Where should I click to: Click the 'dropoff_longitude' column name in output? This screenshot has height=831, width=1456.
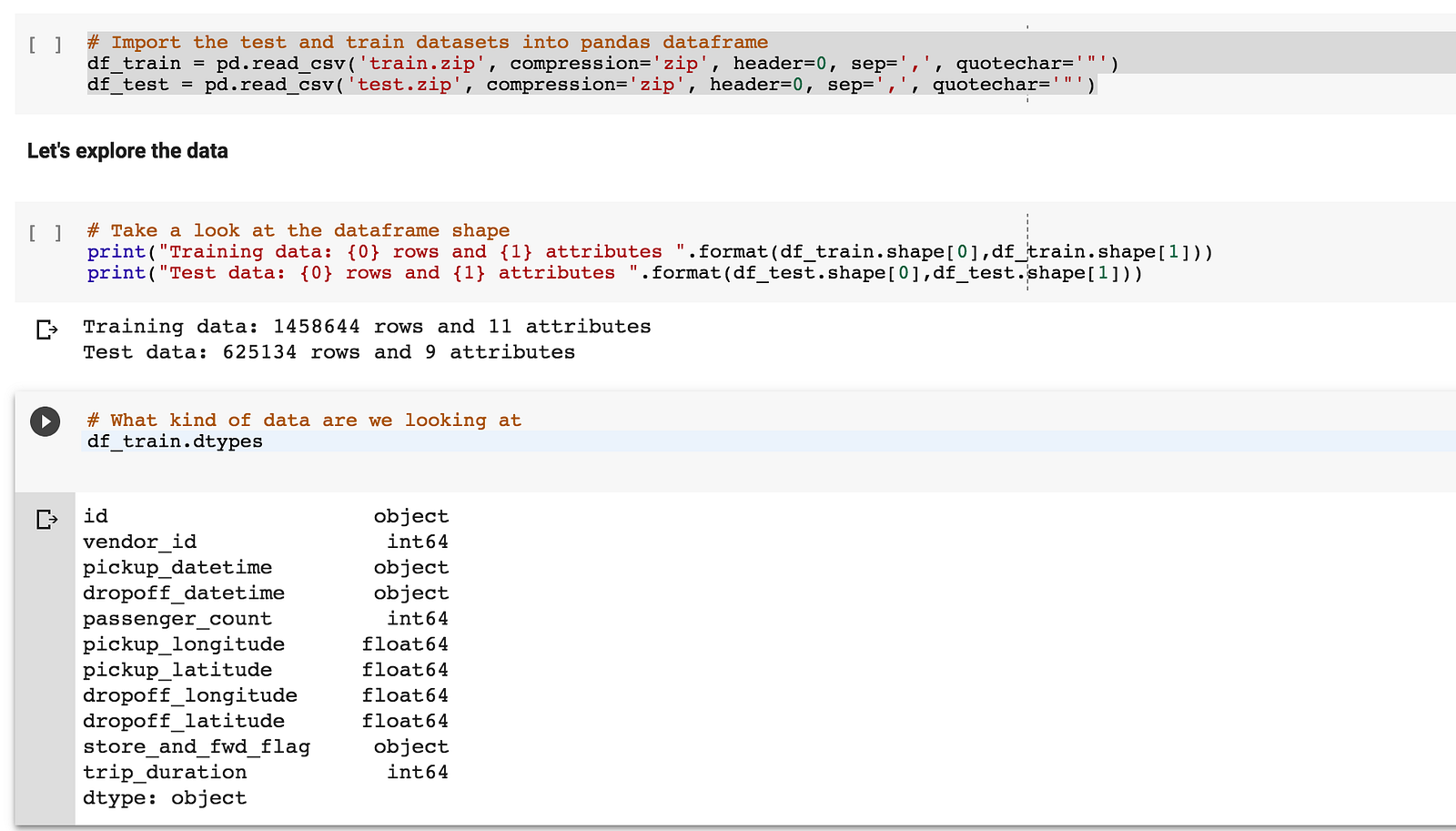click(x=190, y=695)
